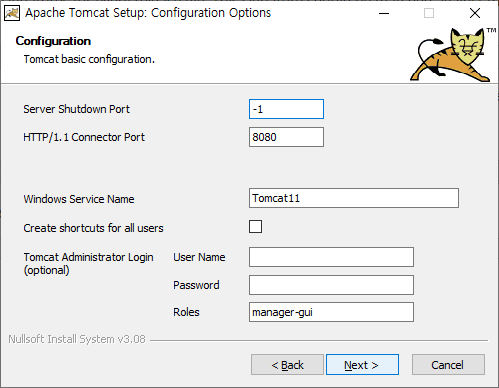This screenshot has height=388, width=499.
Task: Cancel the Tomcat installation
Action: (448, 365)
